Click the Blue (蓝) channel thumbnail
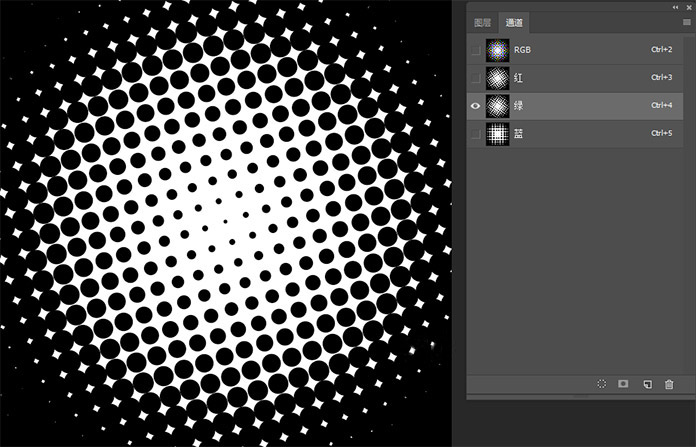The image size is (696, 447). (498, 134)
